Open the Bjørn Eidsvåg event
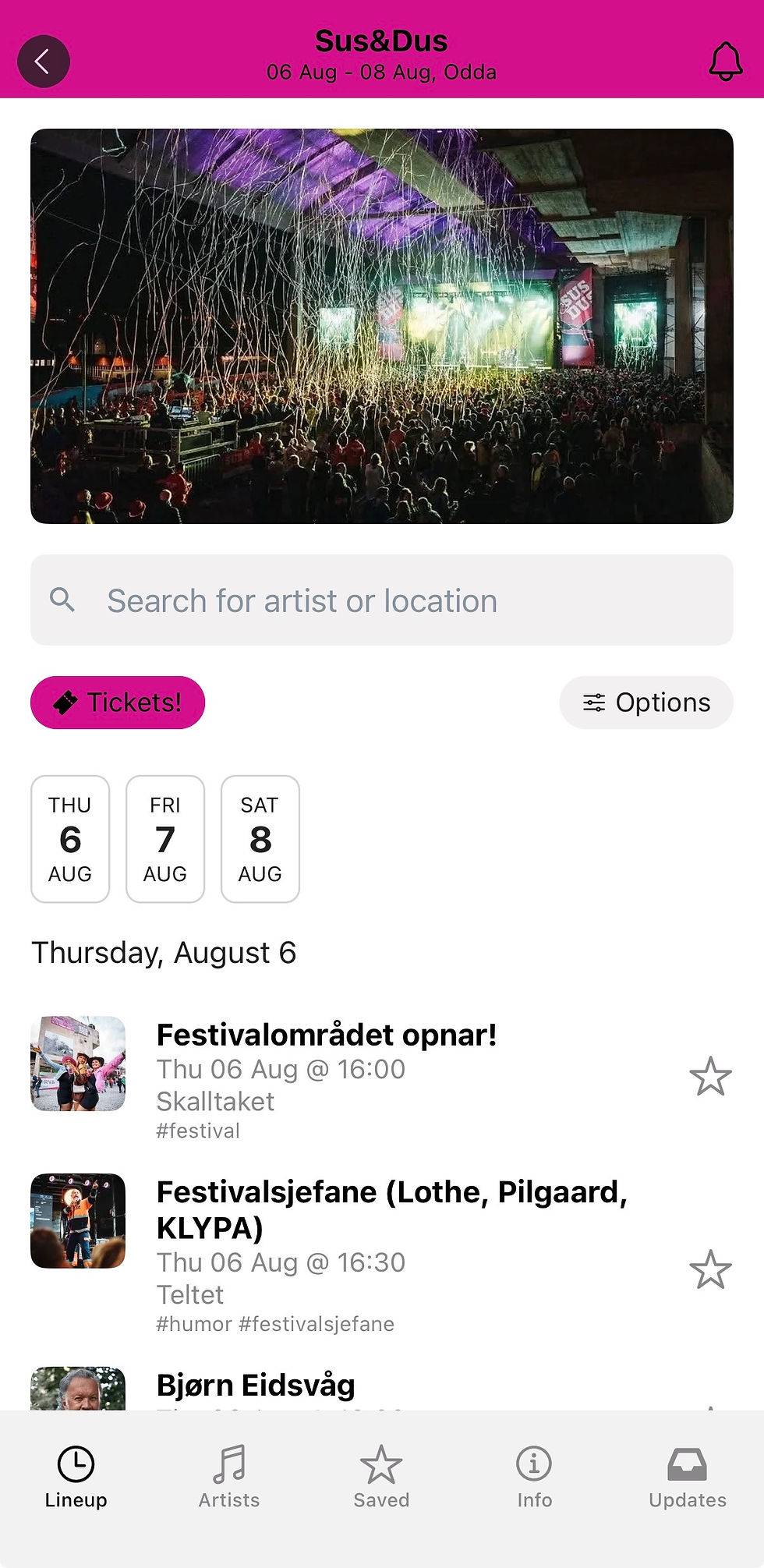Screen dimensions: 764x1568 pos(256,1386)
